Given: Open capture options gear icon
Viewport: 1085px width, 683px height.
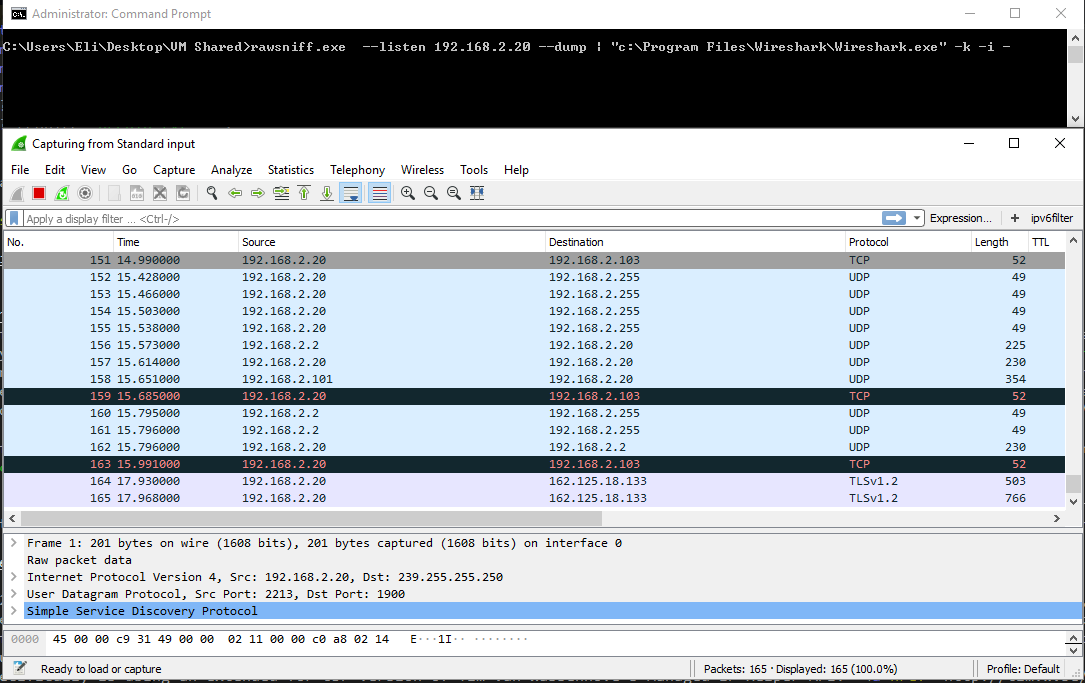Looking at the screenshot, I should click(84, 194).
